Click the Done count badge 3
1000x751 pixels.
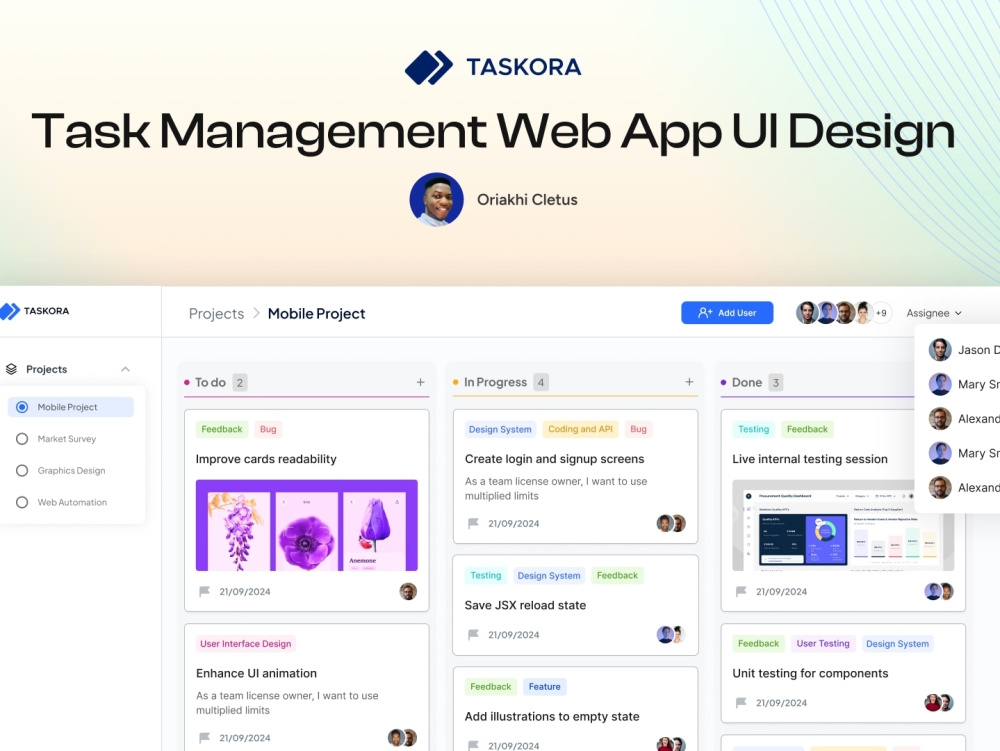[776, 383]
